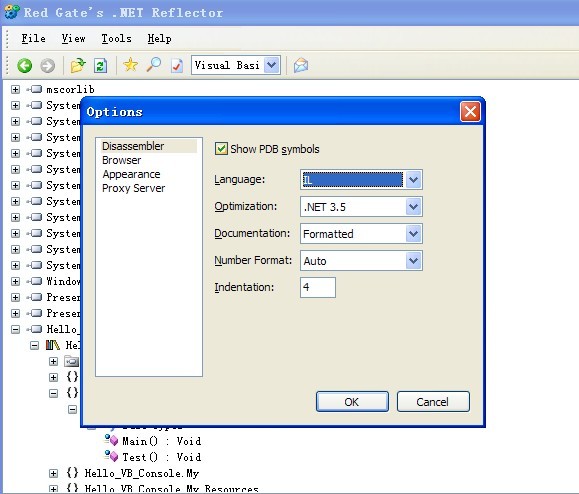The height and width of the screenshot is (494, 579).
Task: Open the View menu
Action: click(73, 38)
